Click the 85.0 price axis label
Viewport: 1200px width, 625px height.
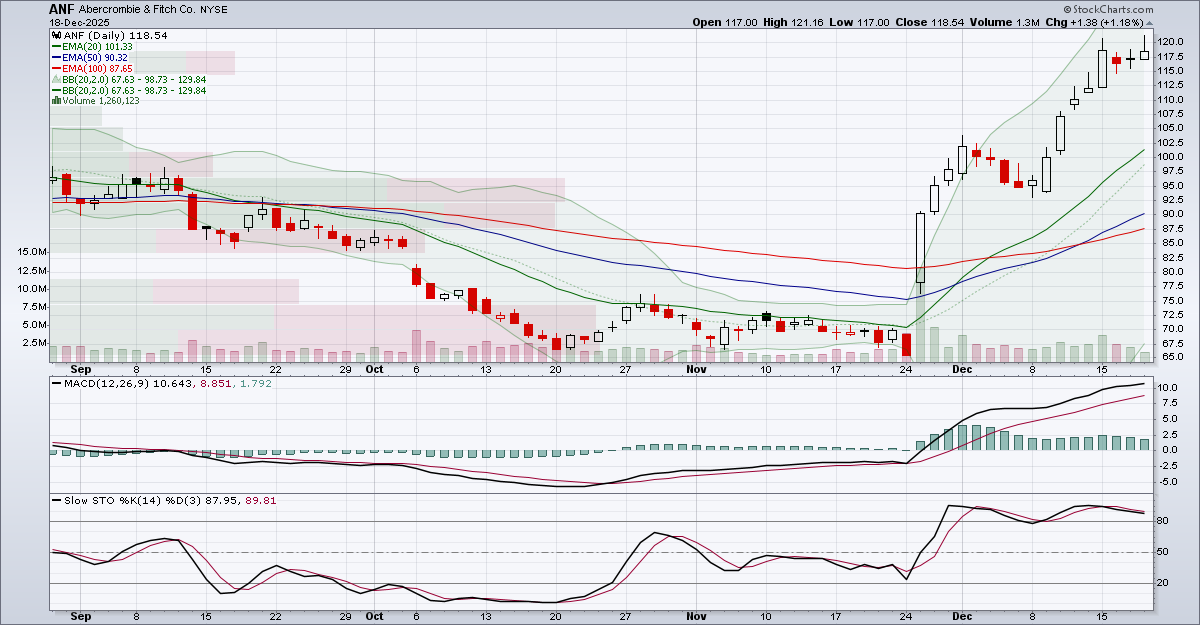[x=1169, y=243]
